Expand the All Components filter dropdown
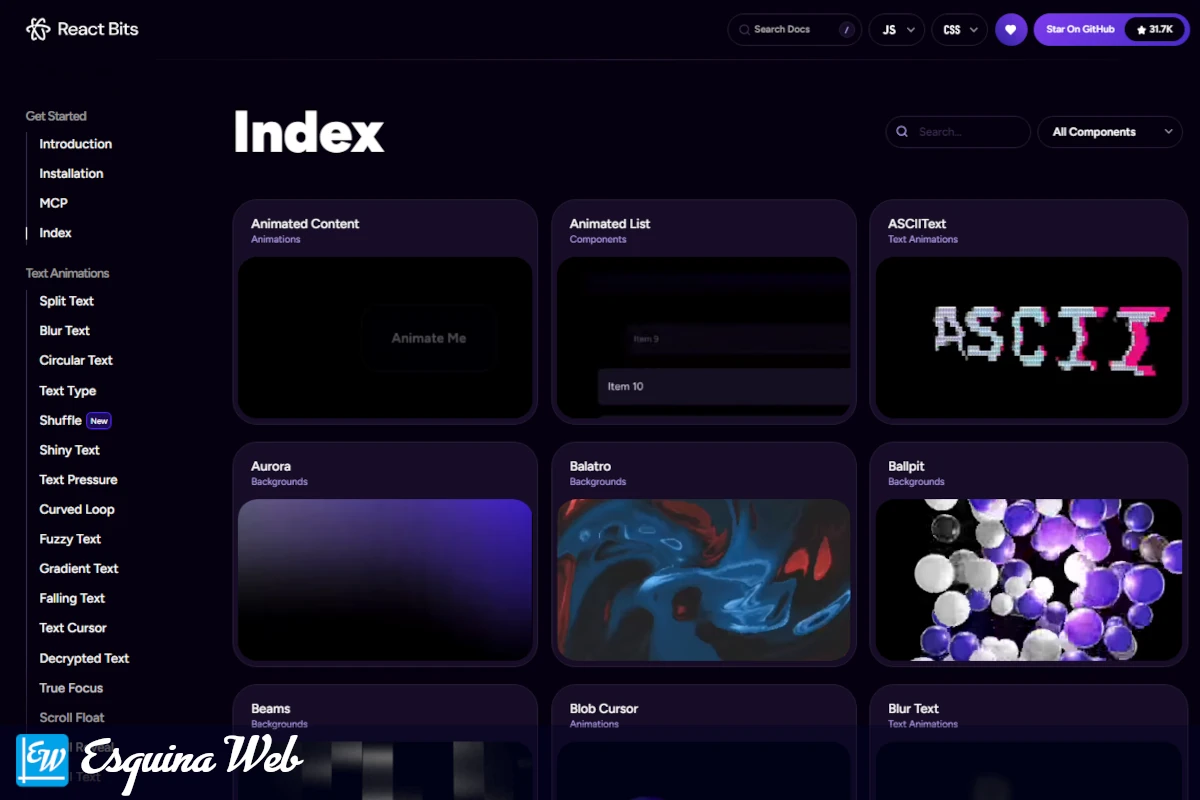Viewport: 1200px width, 800px height. pyautogui.click(x=1110, y=131)
